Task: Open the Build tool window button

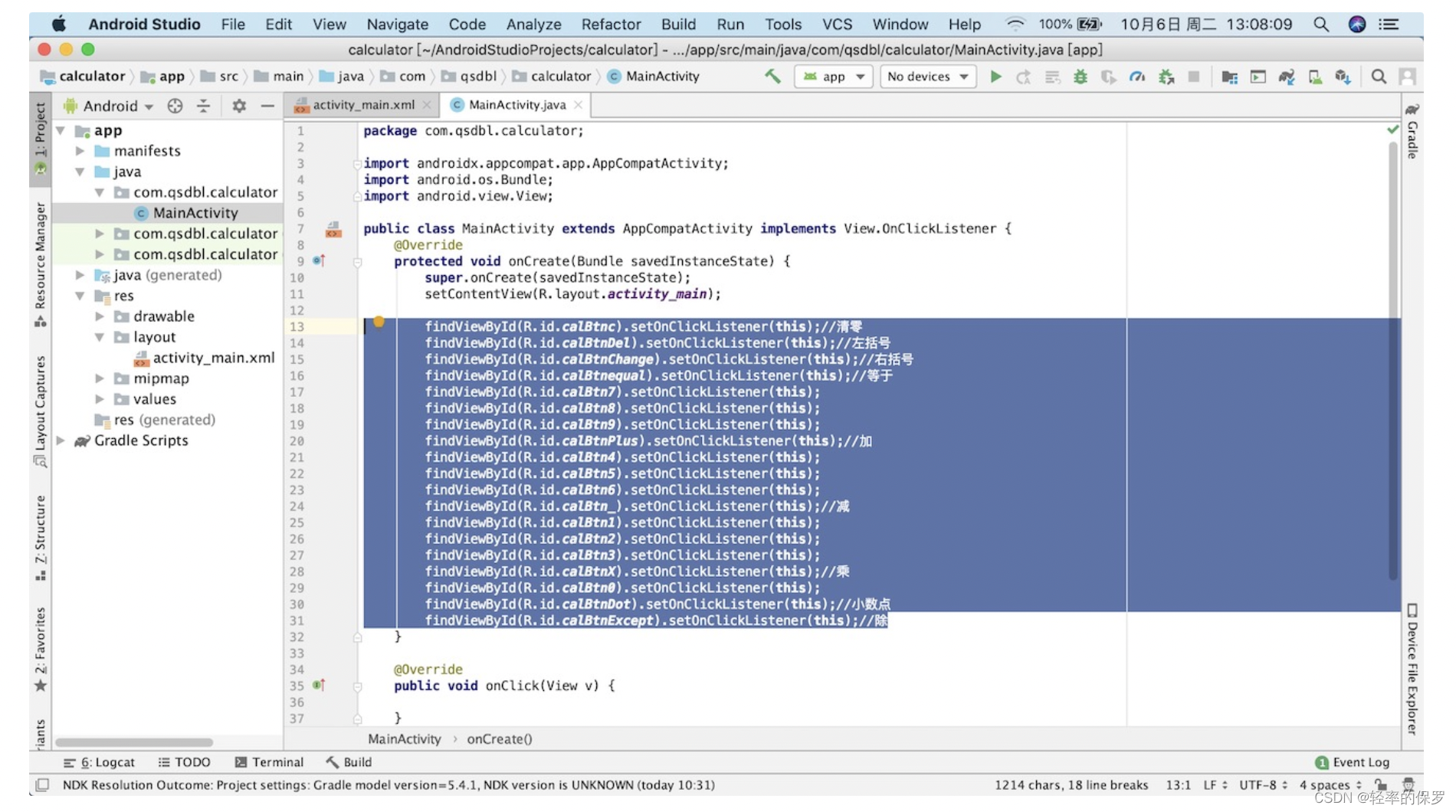Action: tap(349, 762)
